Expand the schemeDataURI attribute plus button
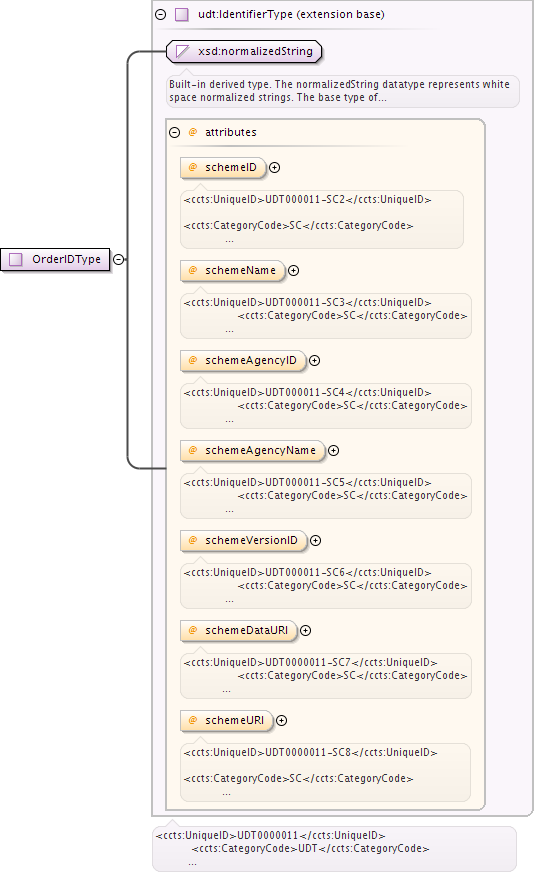The image size is (535, 875). (306, 631)
